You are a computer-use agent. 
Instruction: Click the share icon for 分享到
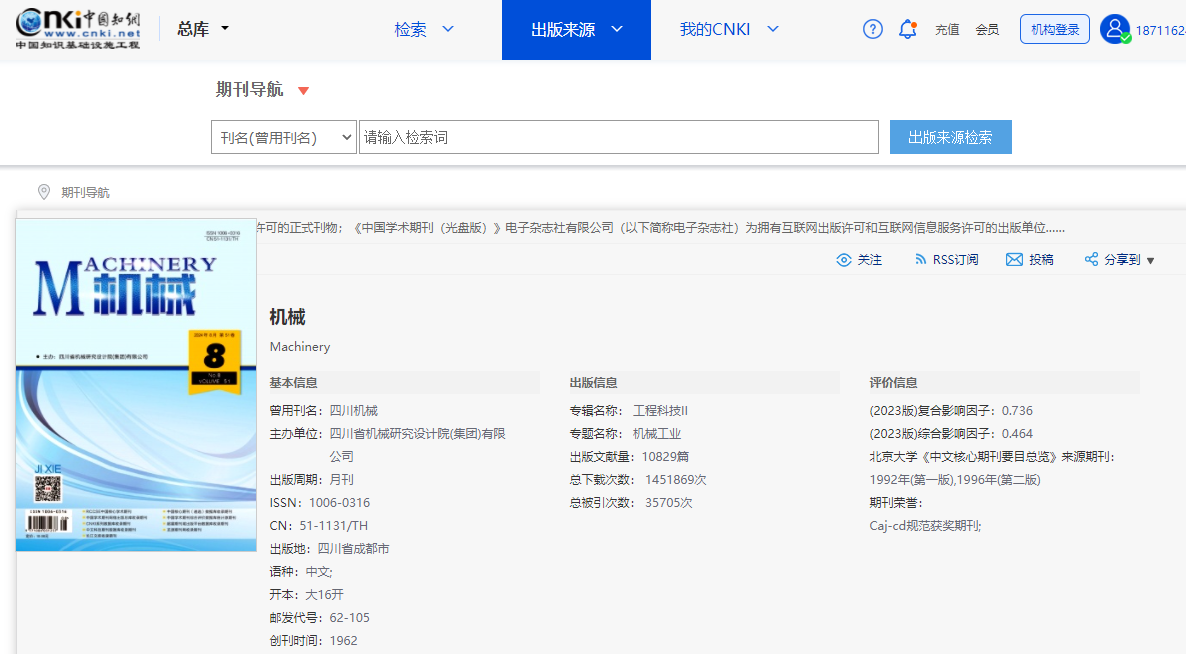(1091, 259)
